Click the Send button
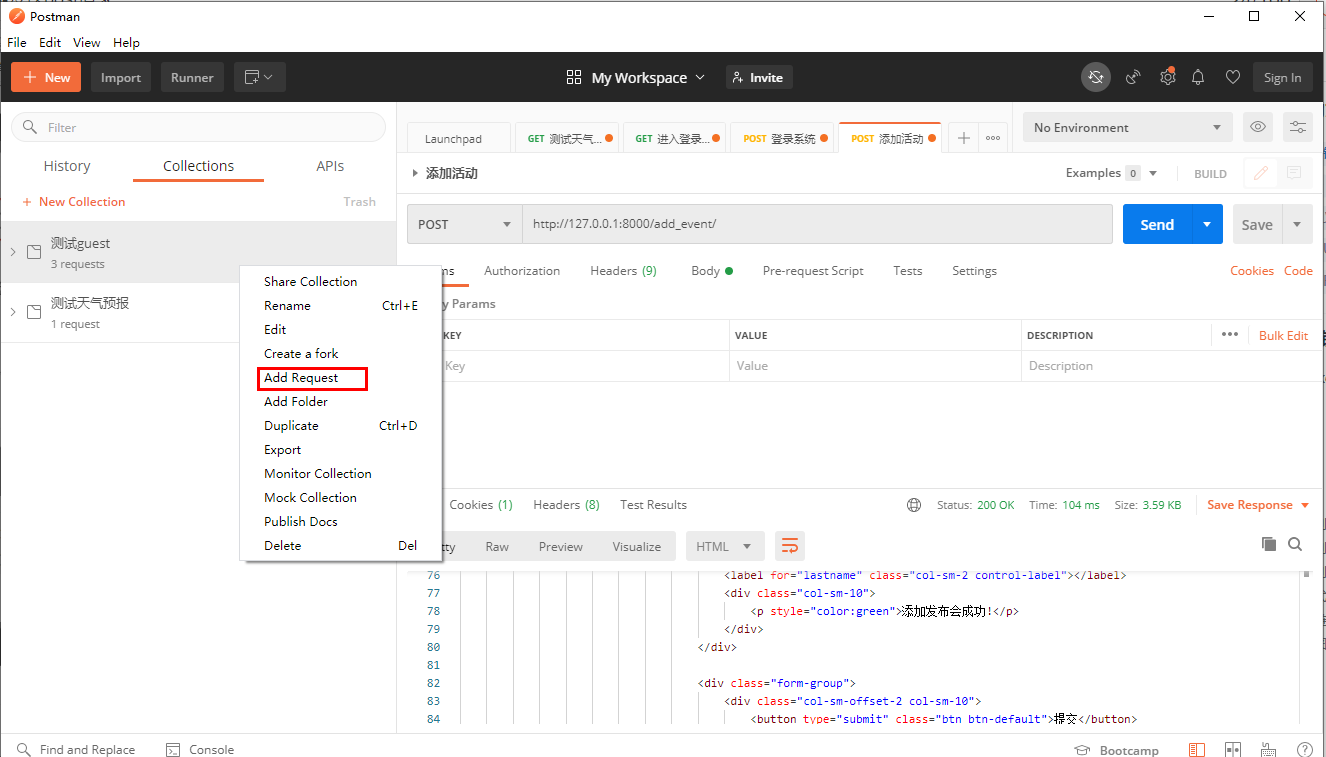 point(1156,224)
